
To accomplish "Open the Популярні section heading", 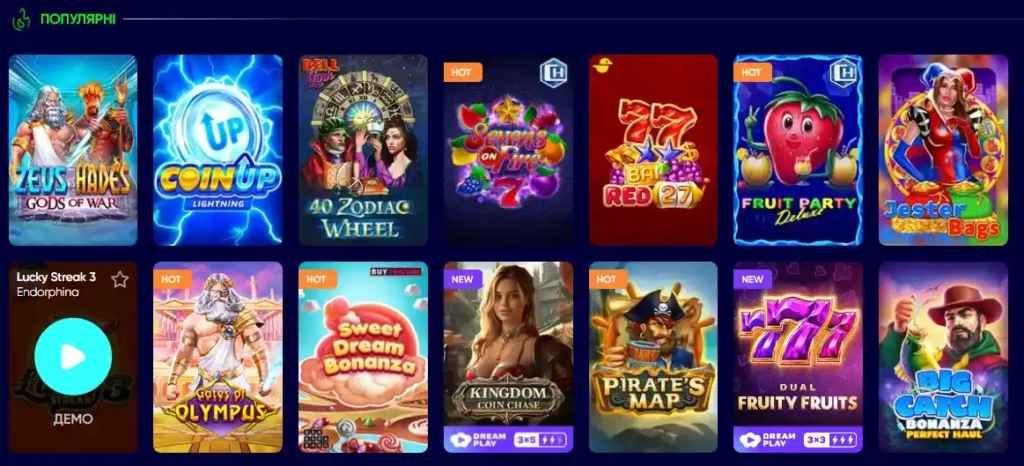I will coord(78,19).
